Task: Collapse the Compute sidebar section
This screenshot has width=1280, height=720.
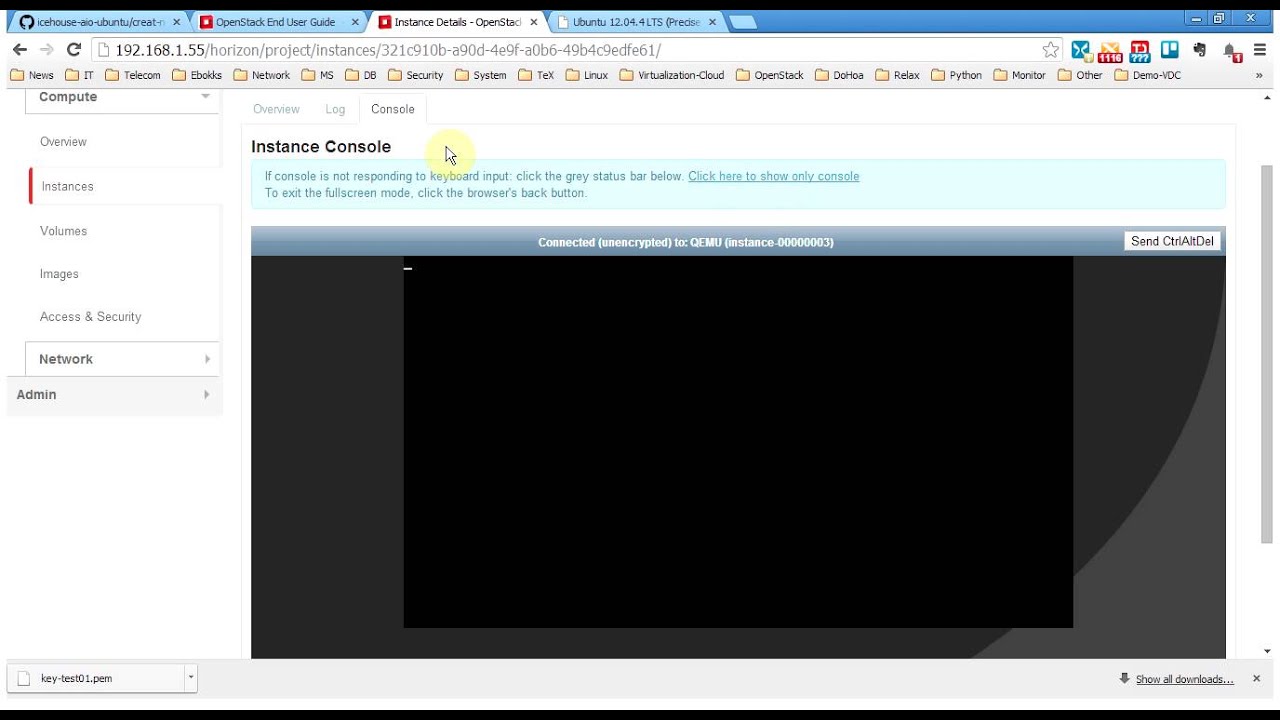Action: [x=205, y=97]
